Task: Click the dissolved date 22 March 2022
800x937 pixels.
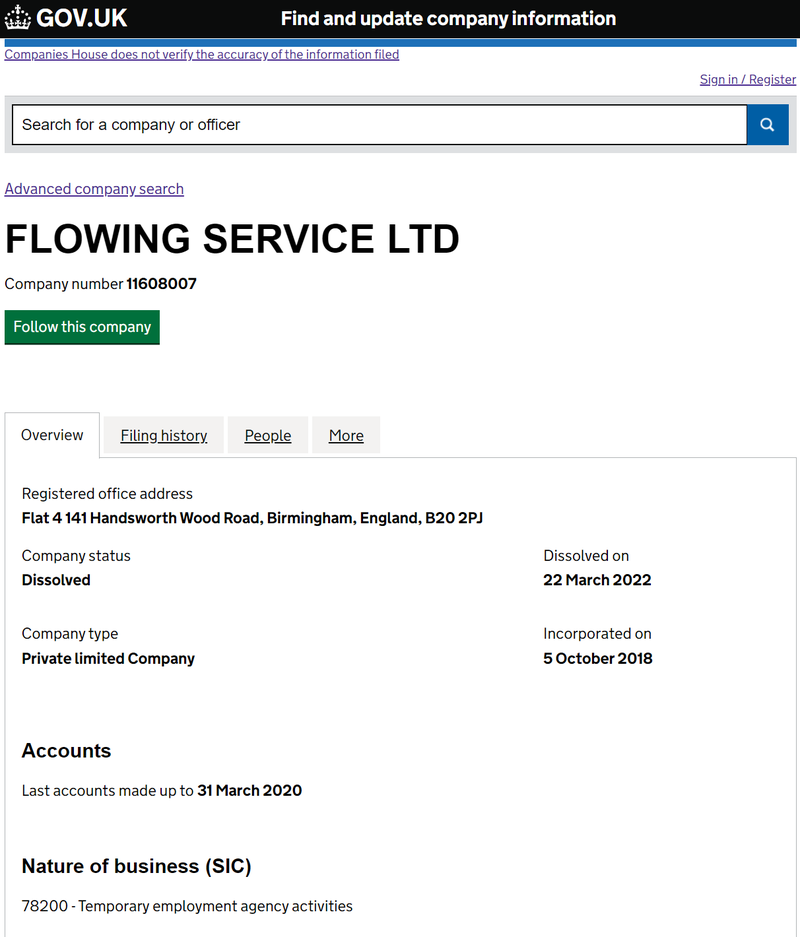Action: (x=597, y=580)
